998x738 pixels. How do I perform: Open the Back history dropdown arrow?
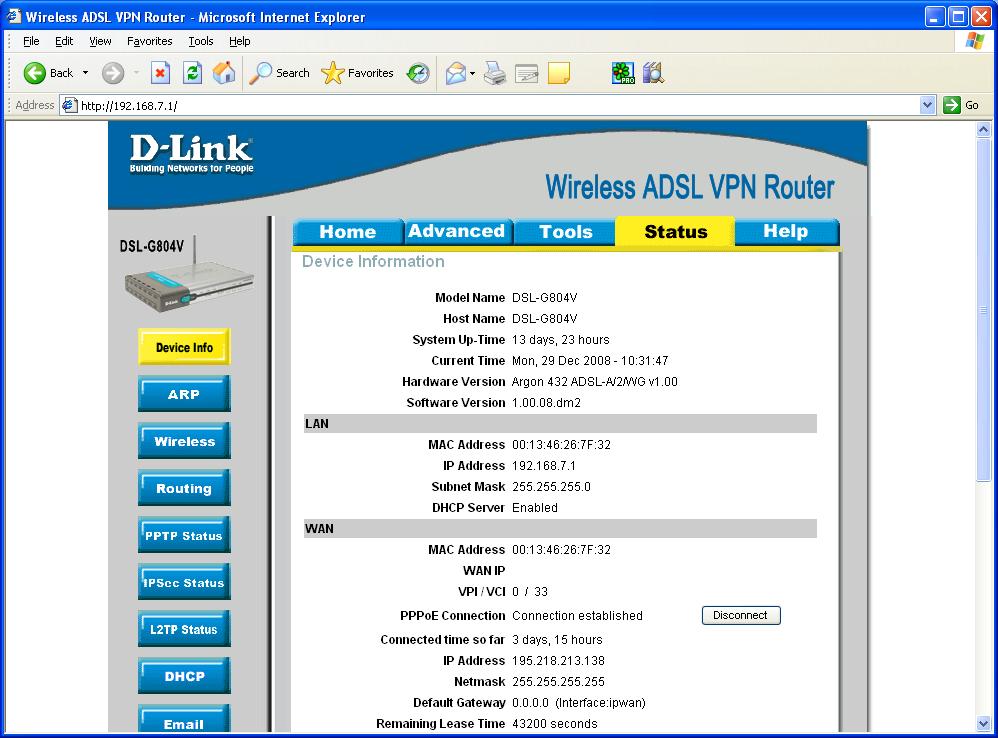[85, 73]
